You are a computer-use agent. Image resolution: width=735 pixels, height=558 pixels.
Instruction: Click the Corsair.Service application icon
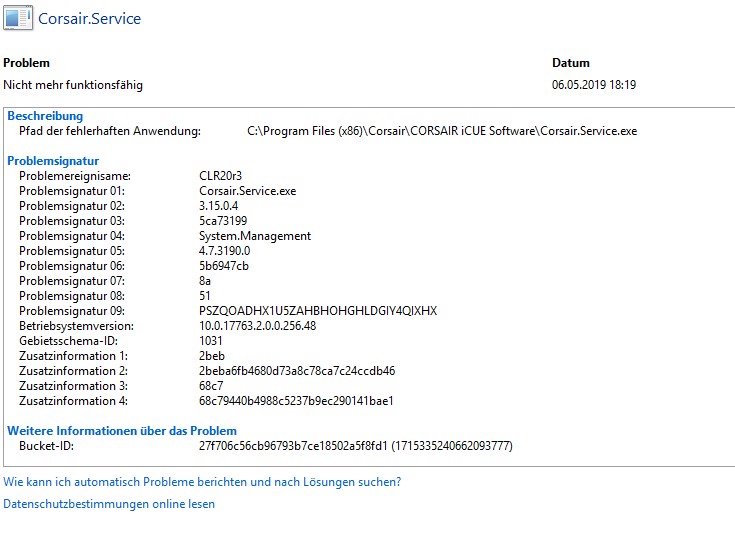click(18, 18)
